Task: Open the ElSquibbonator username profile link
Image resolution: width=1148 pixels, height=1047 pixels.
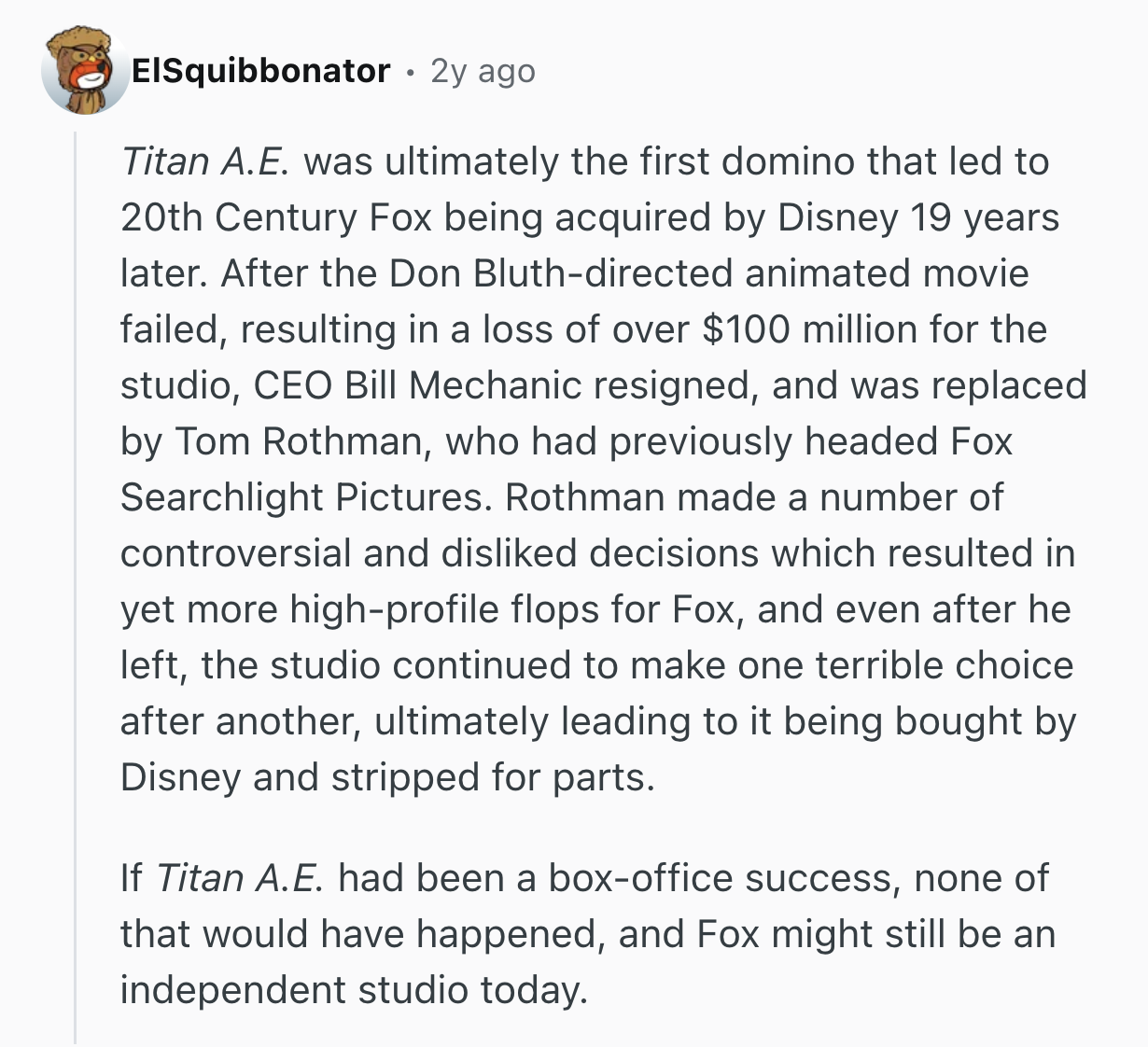Action: [x=260, y=71]
